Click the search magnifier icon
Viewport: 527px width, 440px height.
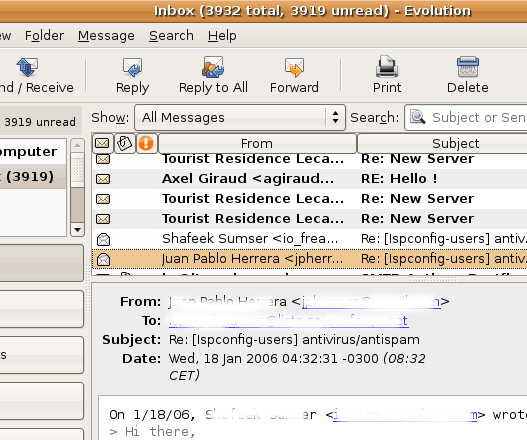[x=418, y=117]
